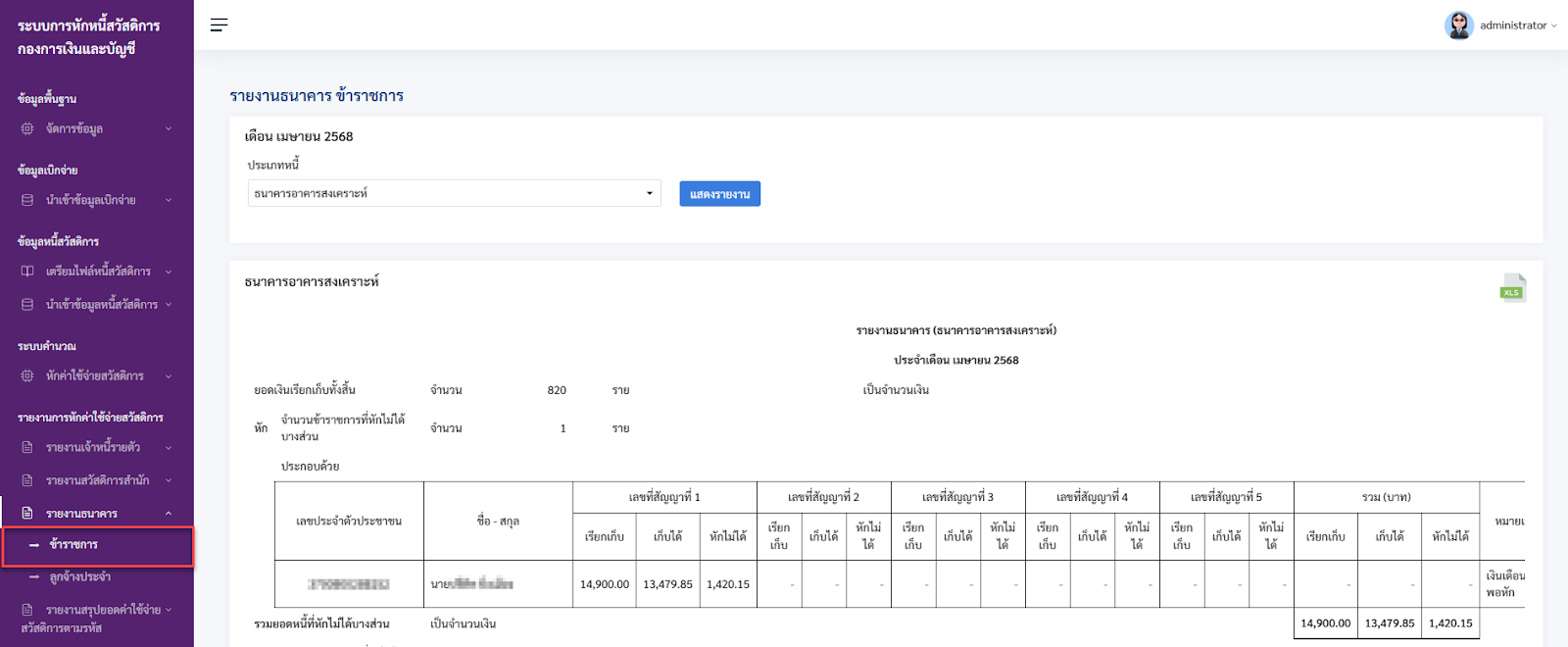Click column header เลขที่สัญญาที่ 1
The image size is (1568, 647).
tap(664, 497)
